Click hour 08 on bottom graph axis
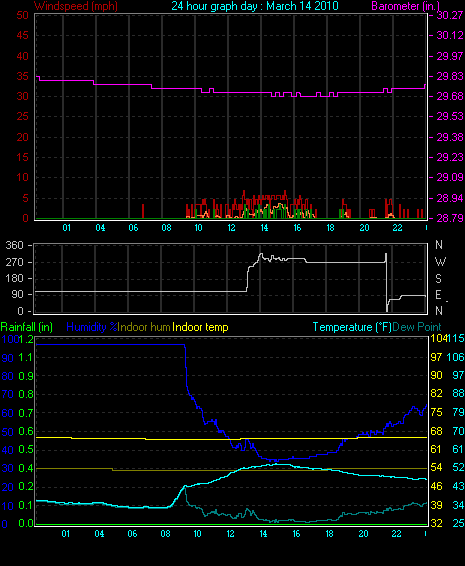Viewport: 465px width, 566px height. [165, 534]
